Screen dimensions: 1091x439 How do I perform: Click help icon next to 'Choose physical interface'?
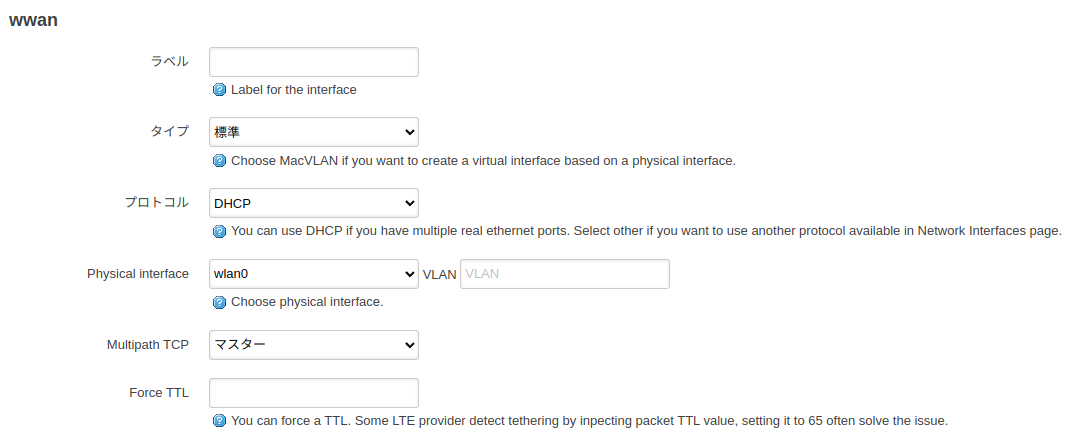[x=220, y=302]
